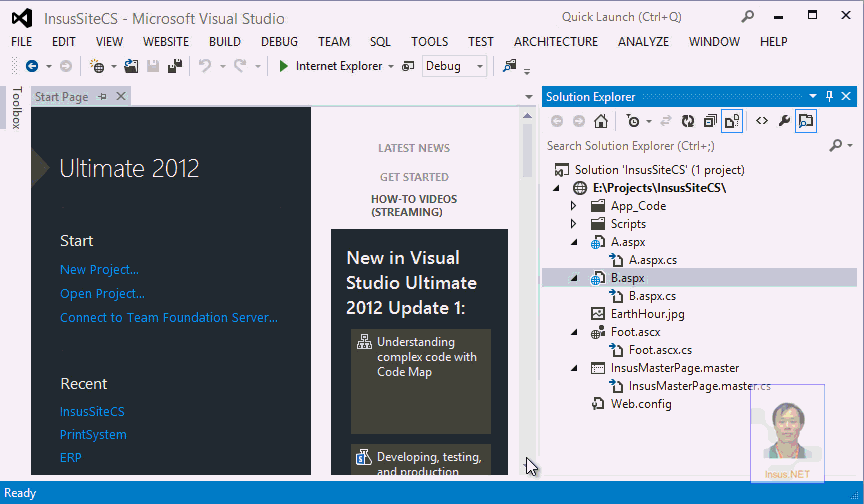This screenshot has height=504, width=864.
Task: Click Solution Explorer Back icon
Action: click(x=557, y=121)
